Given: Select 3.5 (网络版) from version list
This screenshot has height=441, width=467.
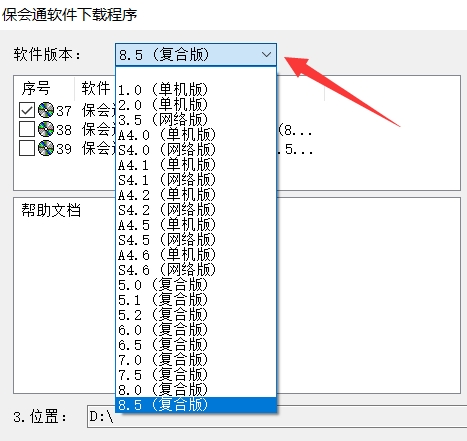Looking at the screenshot, I should (196, 119).
